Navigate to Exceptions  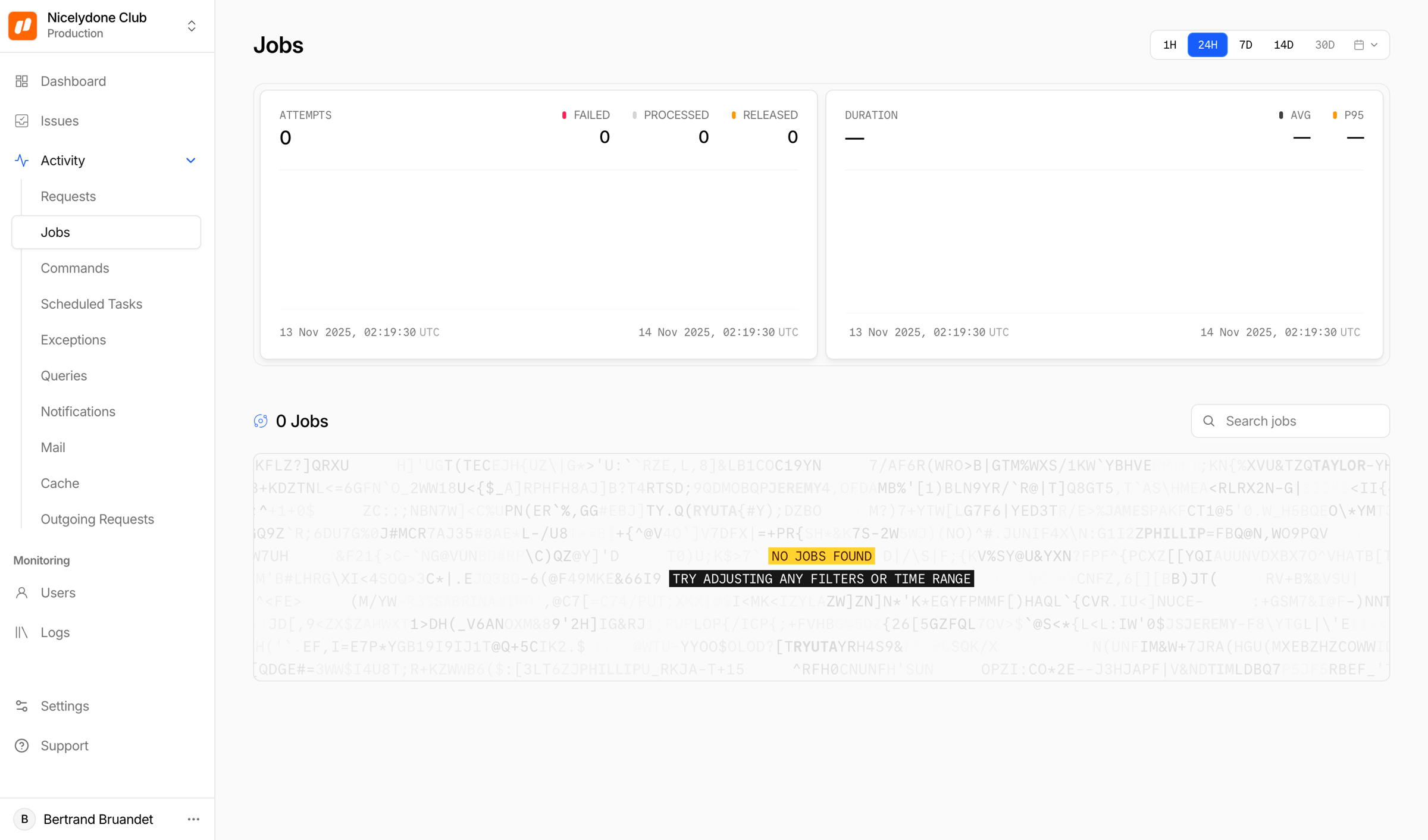[x=73, y=340]
